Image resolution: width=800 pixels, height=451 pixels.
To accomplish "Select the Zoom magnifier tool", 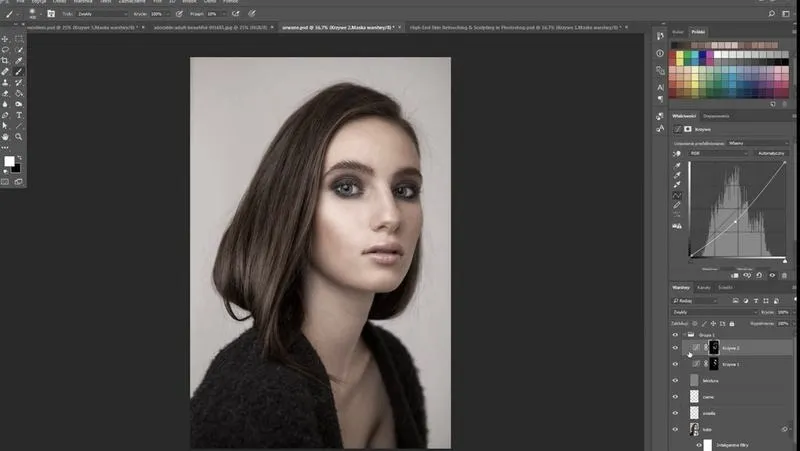I will [19, 136].
